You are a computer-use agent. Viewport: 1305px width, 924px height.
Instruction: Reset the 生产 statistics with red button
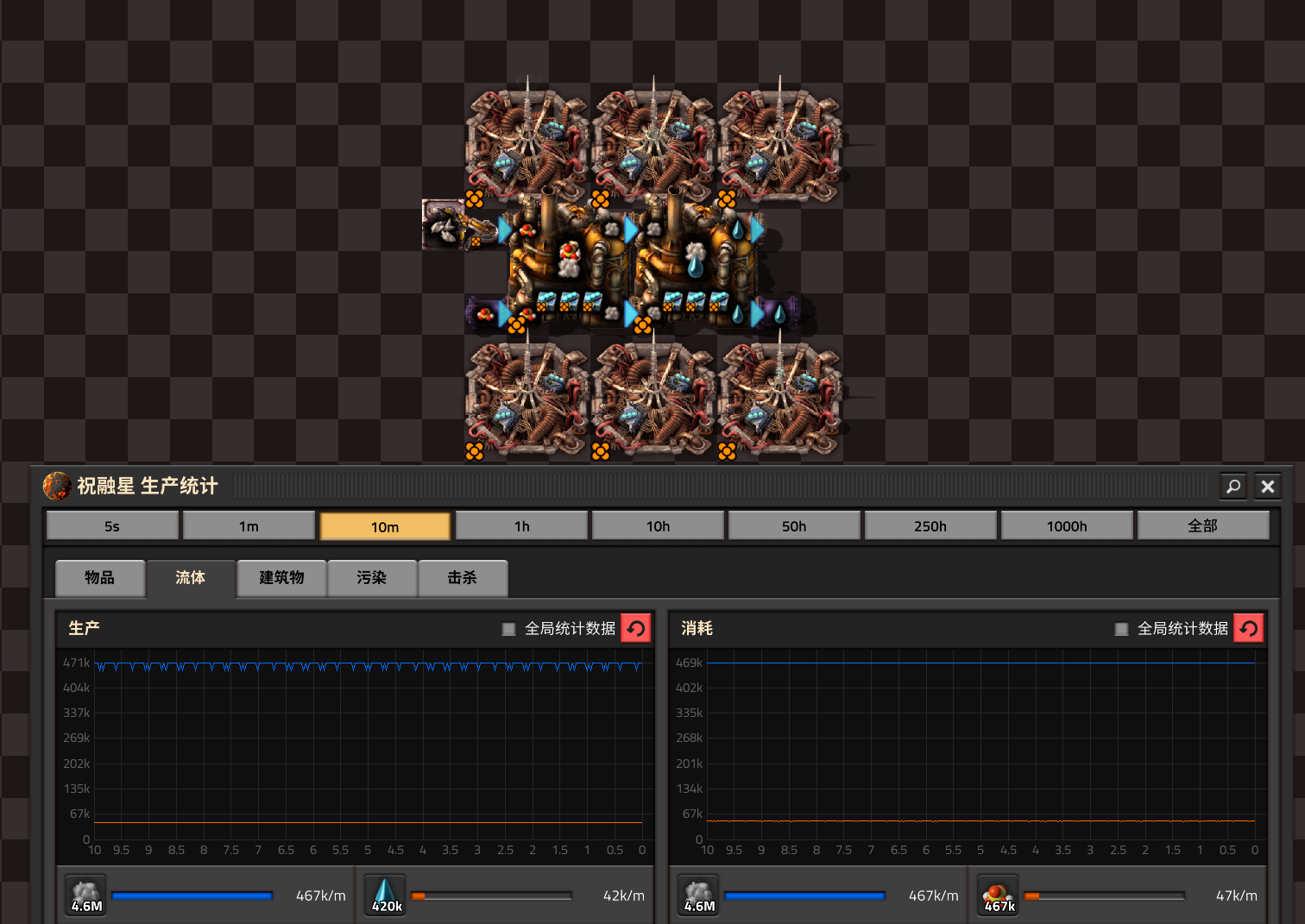coord(636,628)
